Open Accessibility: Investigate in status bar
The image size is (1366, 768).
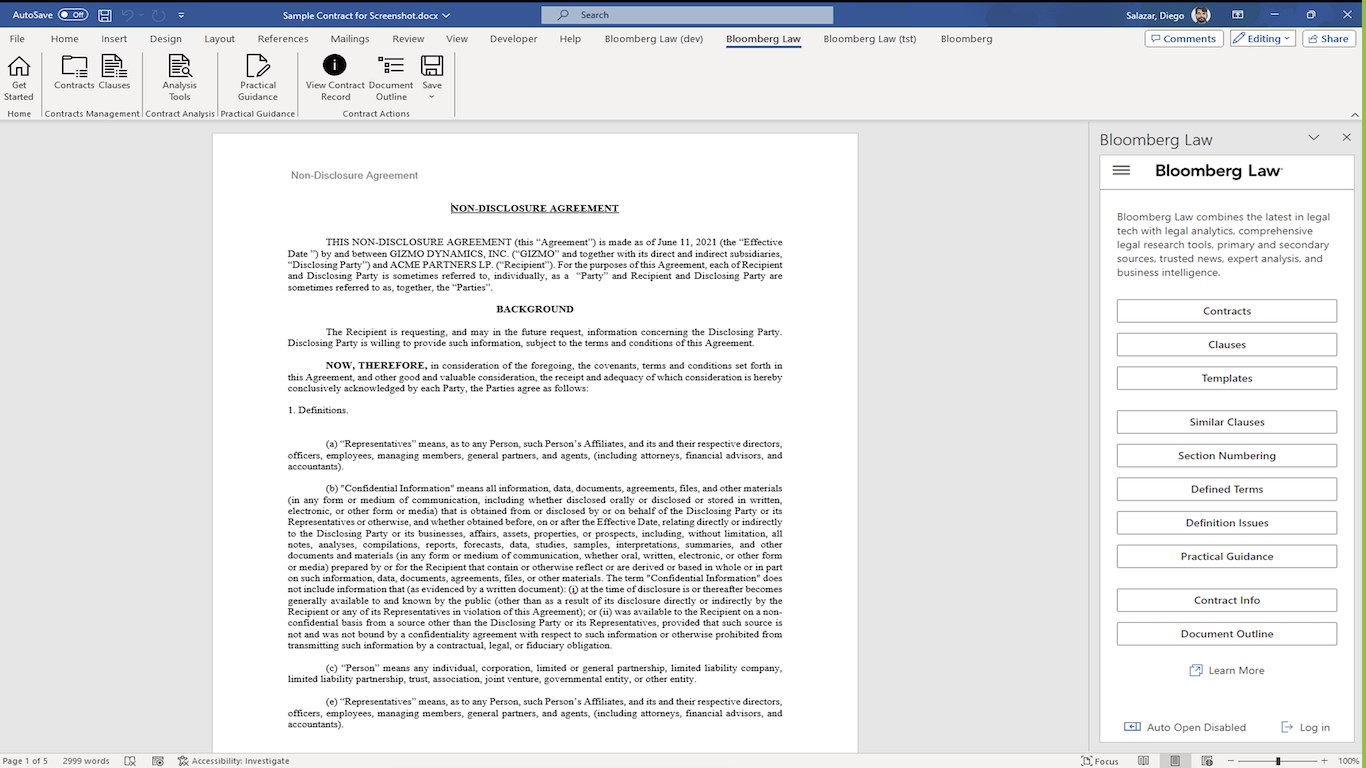tap(233, 761)
